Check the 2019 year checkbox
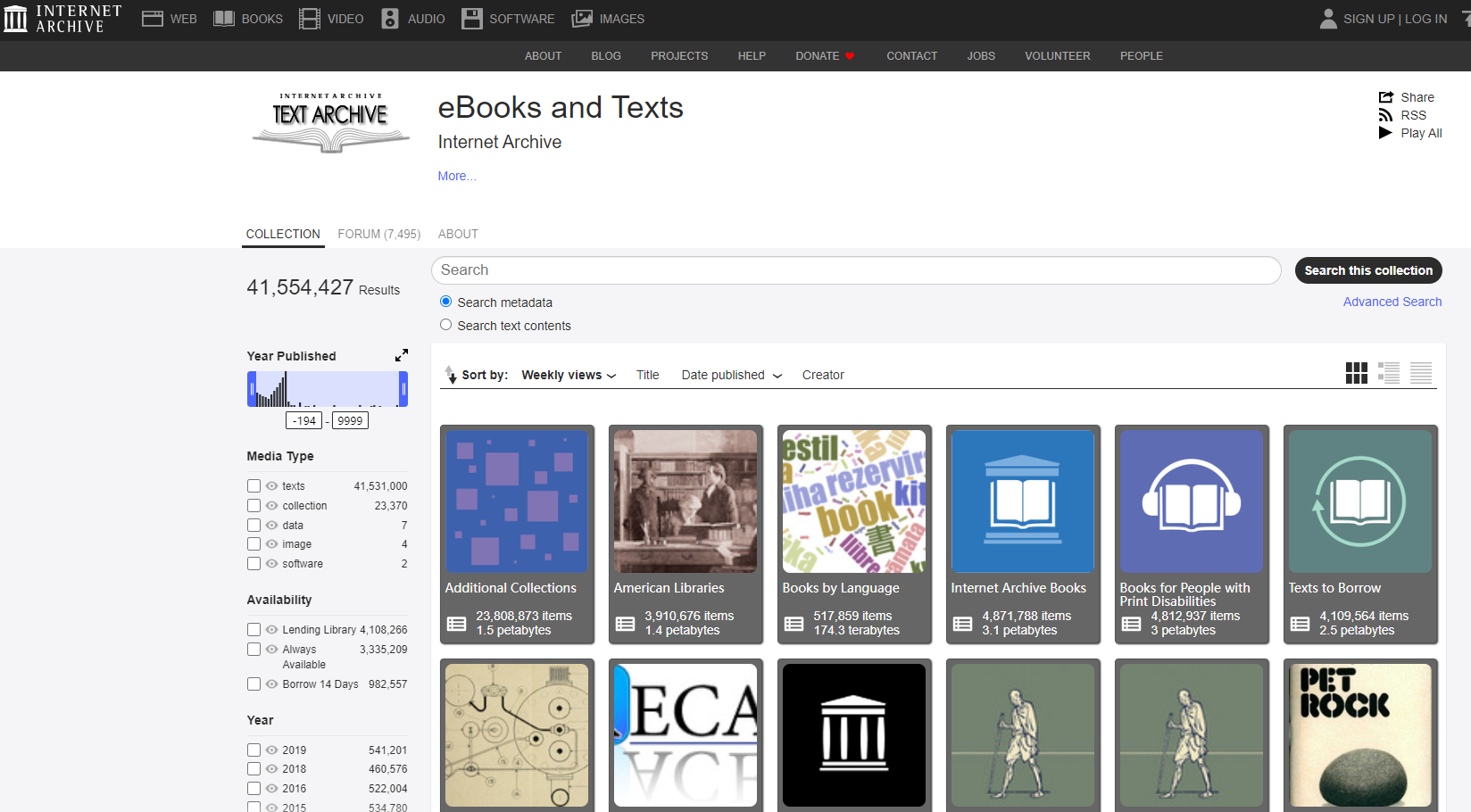 253,750
